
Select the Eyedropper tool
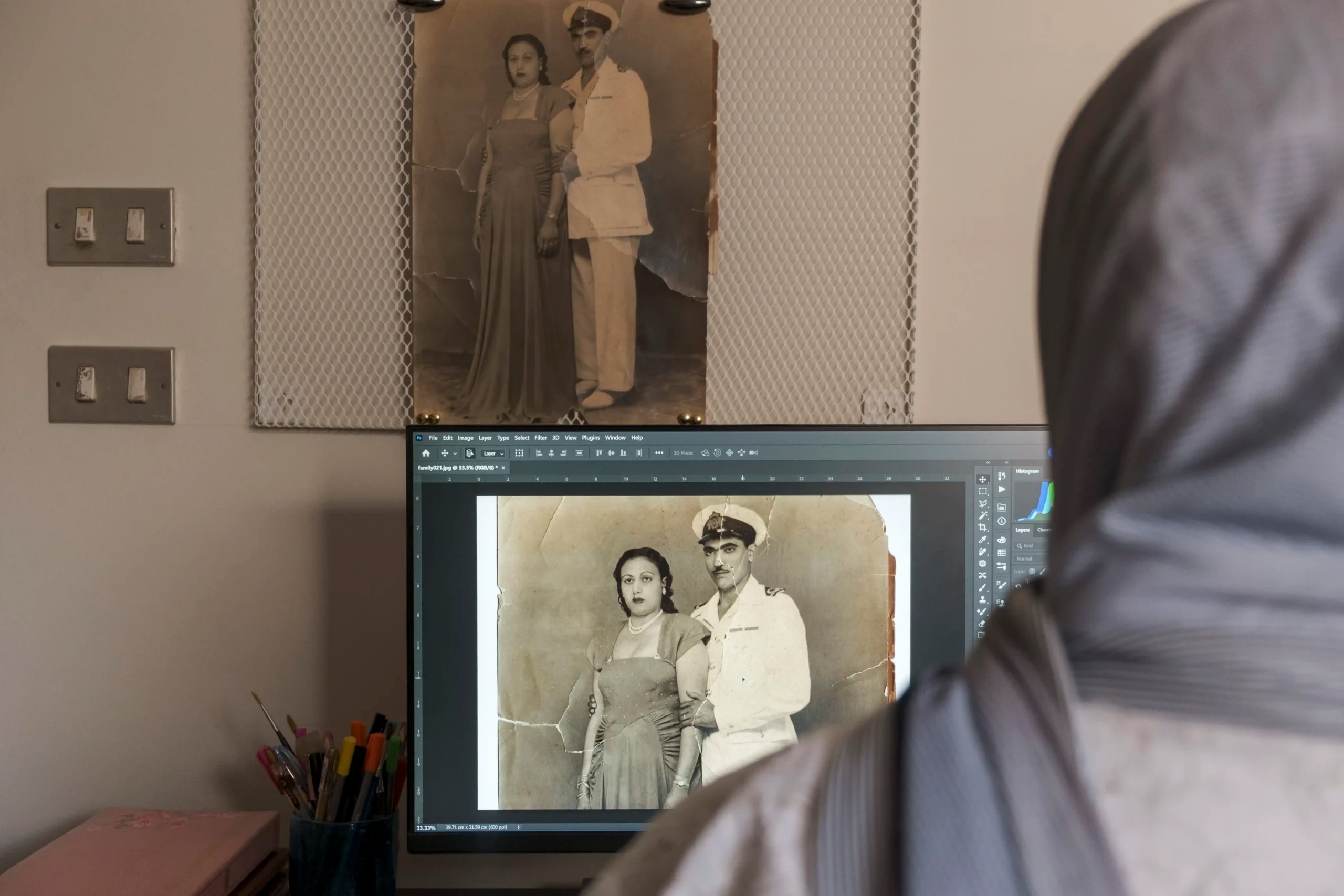click(982, 540)
